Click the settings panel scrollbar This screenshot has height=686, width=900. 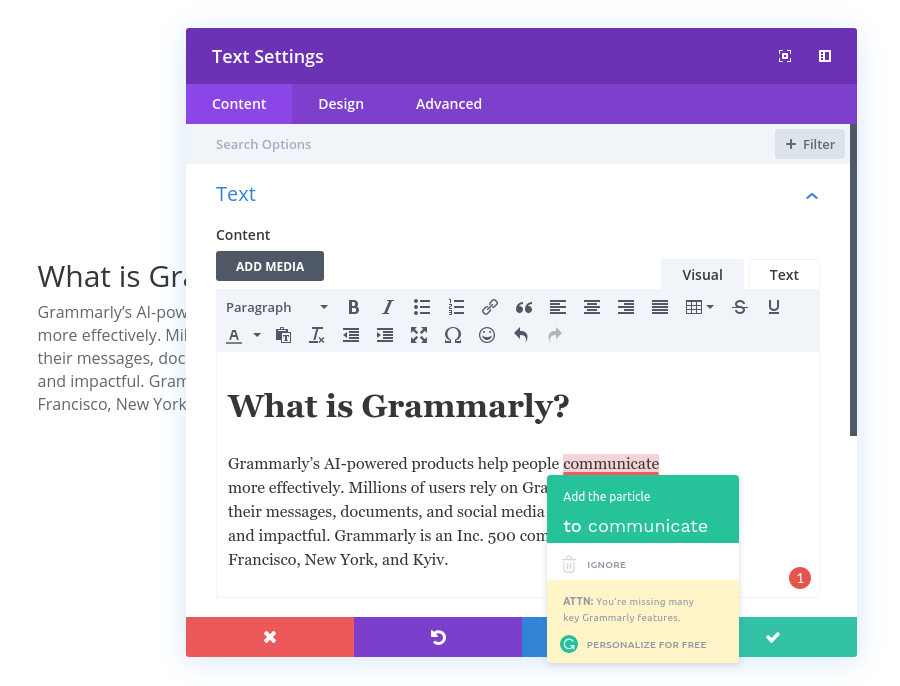click(854, 280)
